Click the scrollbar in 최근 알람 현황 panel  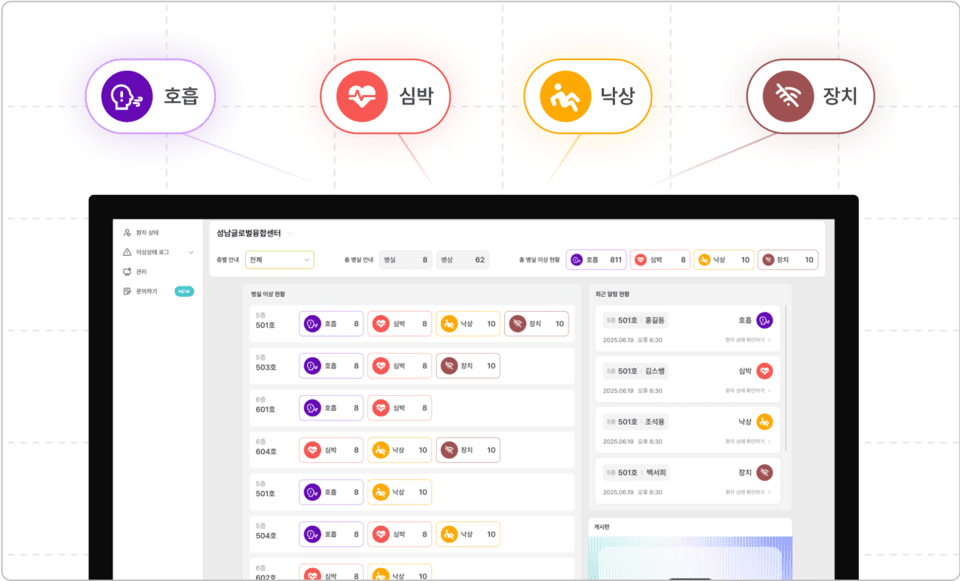pos(786,378)
